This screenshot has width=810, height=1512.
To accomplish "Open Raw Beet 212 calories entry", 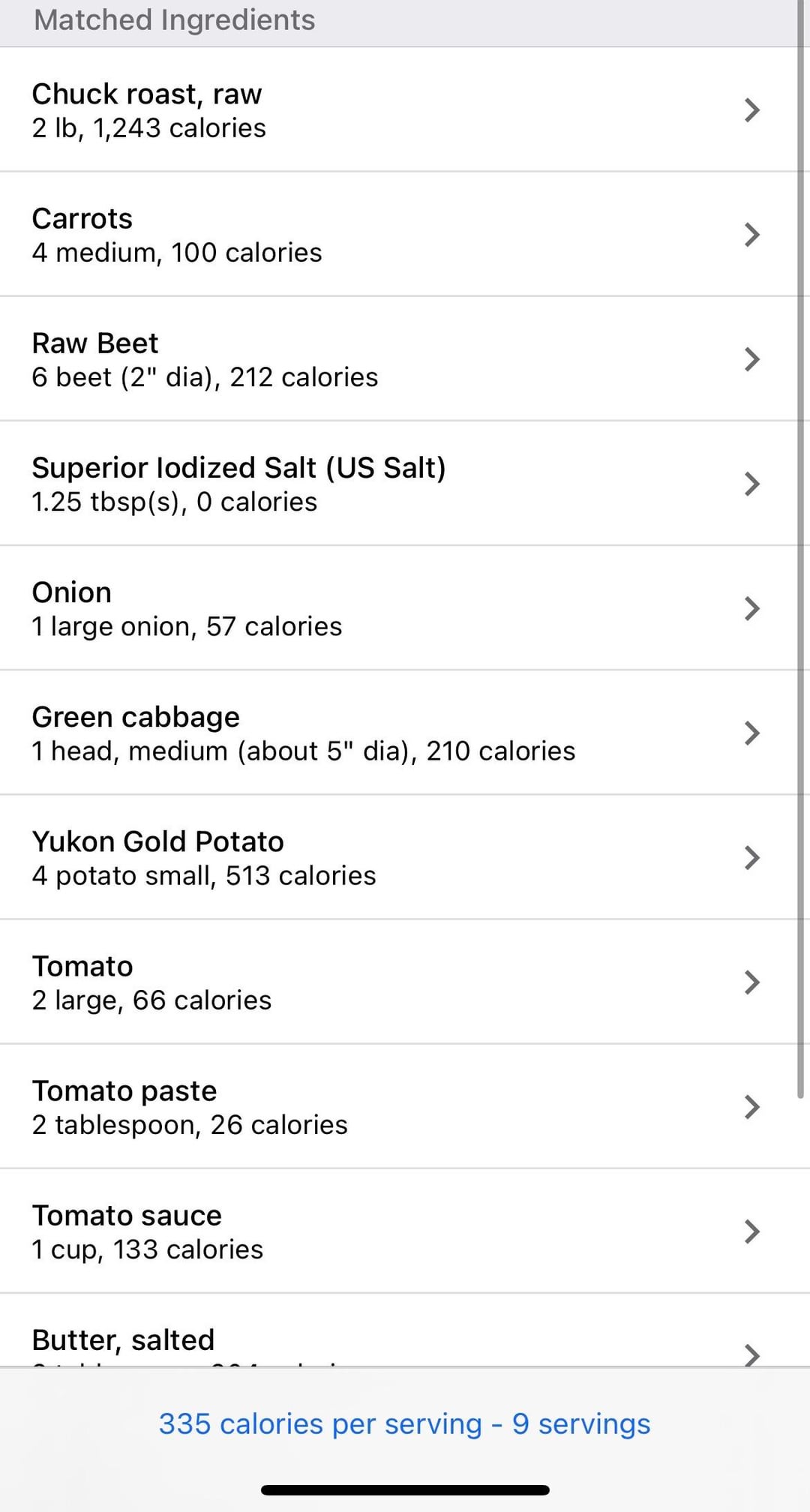I will 205,376.
